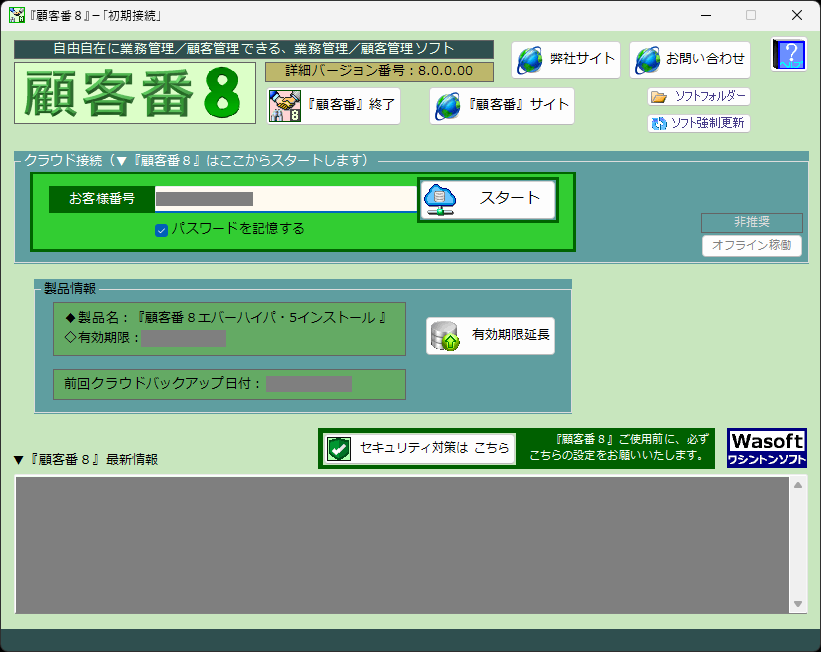Viewport: 821px width, 652px height.
Task: Click the cloud server icon on スタート
Action: coord(440,200)
